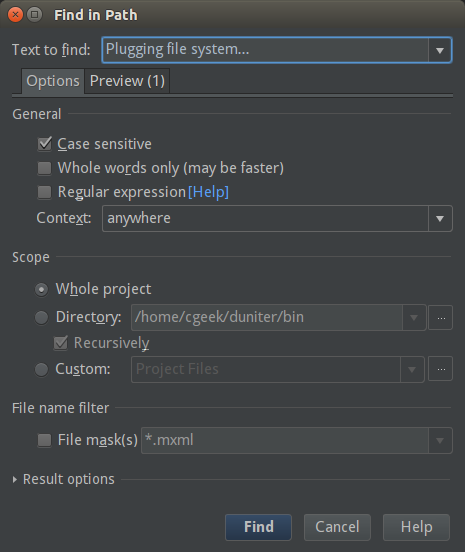465x552 pixels.
Task: Open the Project Files custom scope dropdown
Action: [278, 369]
